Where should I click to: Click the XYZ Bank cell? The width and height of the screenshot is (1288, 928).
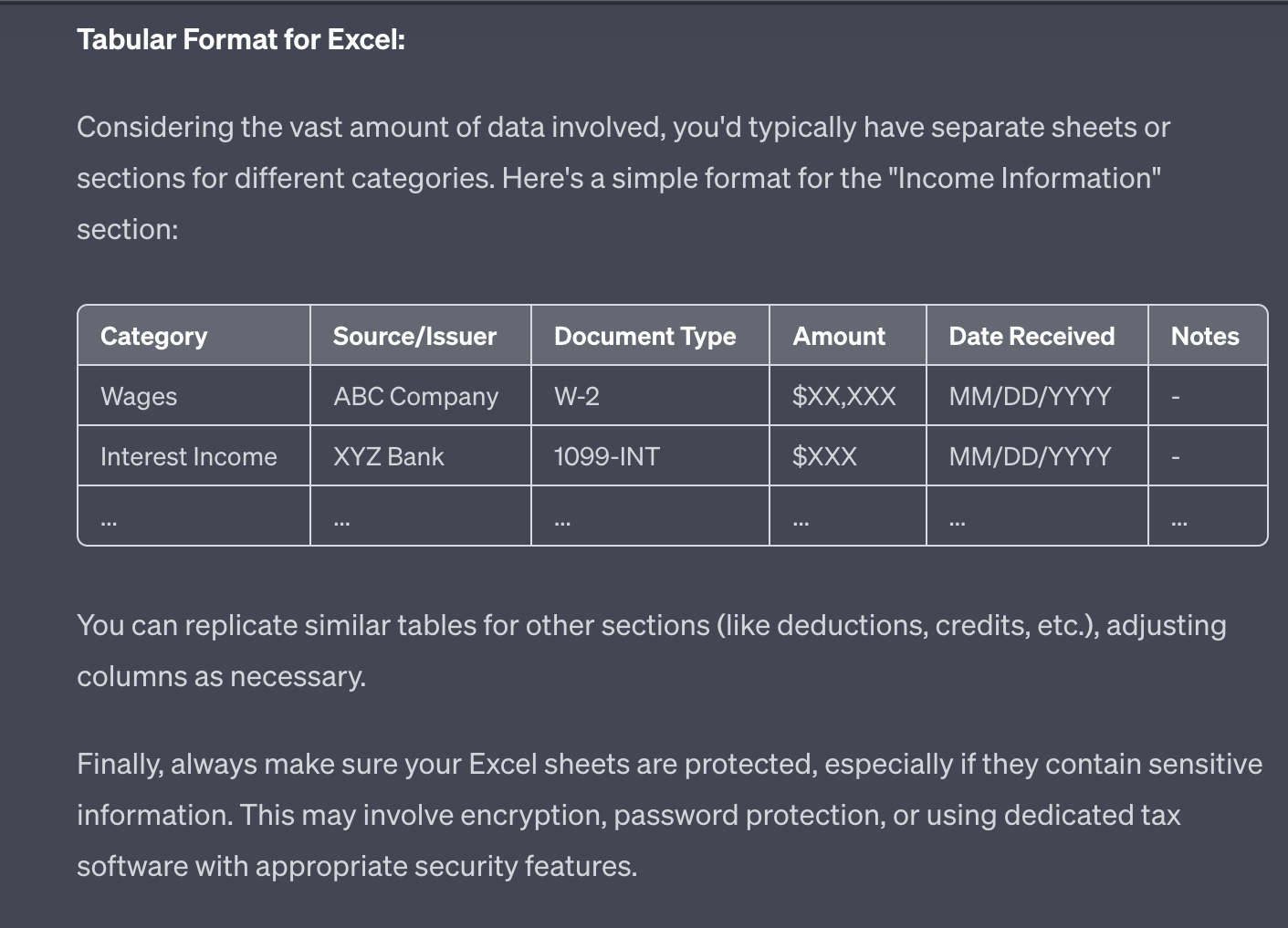click(389, 456)
